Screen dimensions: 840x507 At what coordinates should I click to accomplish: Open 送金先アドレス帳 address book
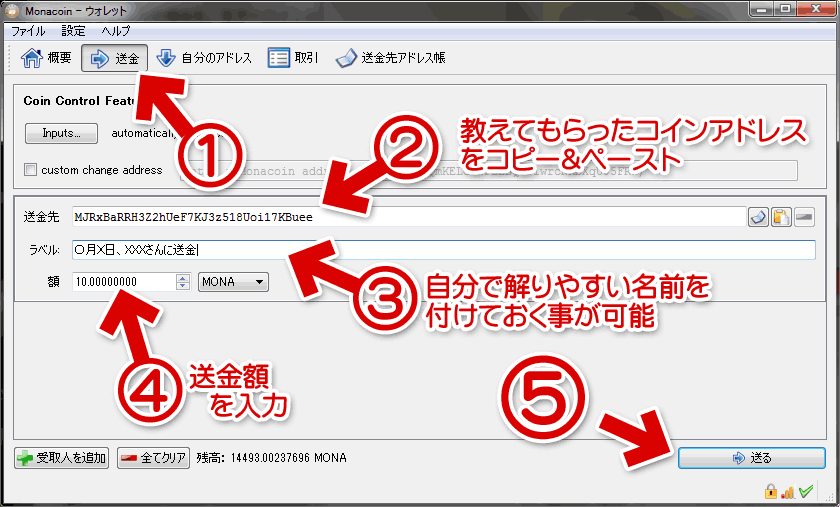pos(390,58)
